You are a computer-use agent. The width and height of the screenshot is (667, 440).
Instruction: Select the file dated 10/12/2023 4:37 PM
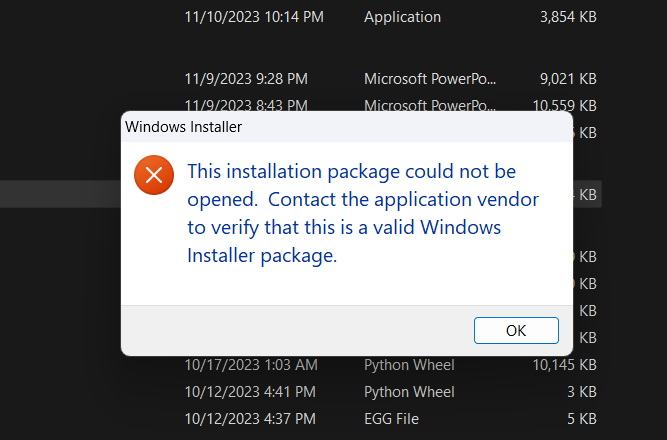250,418
